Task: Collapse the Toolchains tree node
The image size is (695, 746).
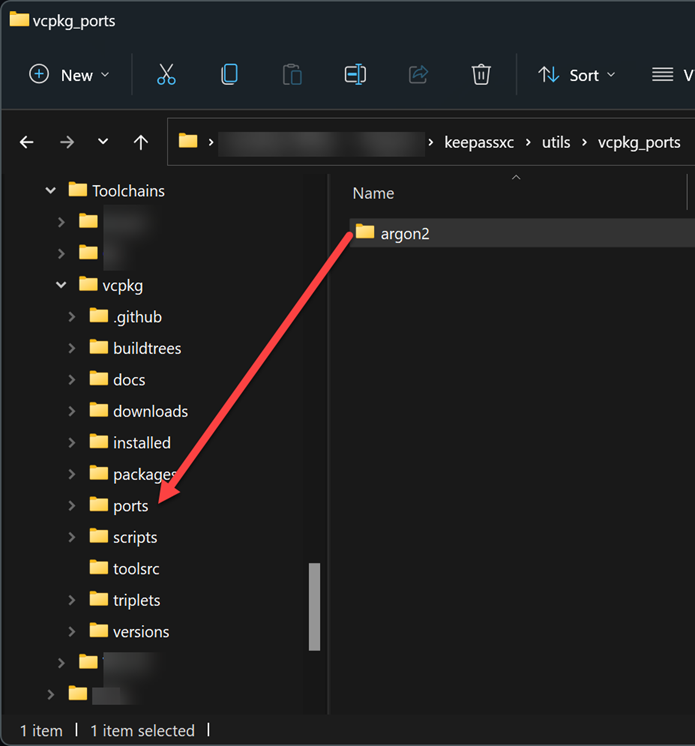Action: tap(50, 191)
